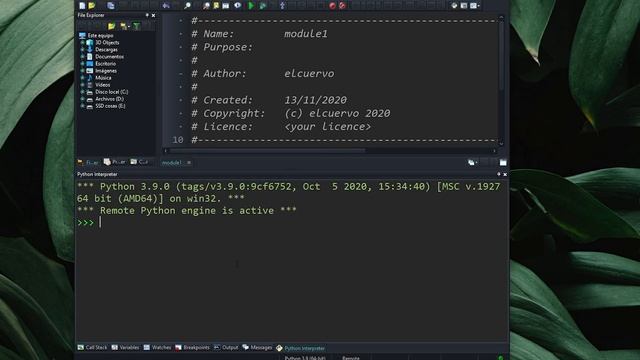Click the '# Author:' comment line
Screen dimensions: 640x360
click(x=262, y=73)
